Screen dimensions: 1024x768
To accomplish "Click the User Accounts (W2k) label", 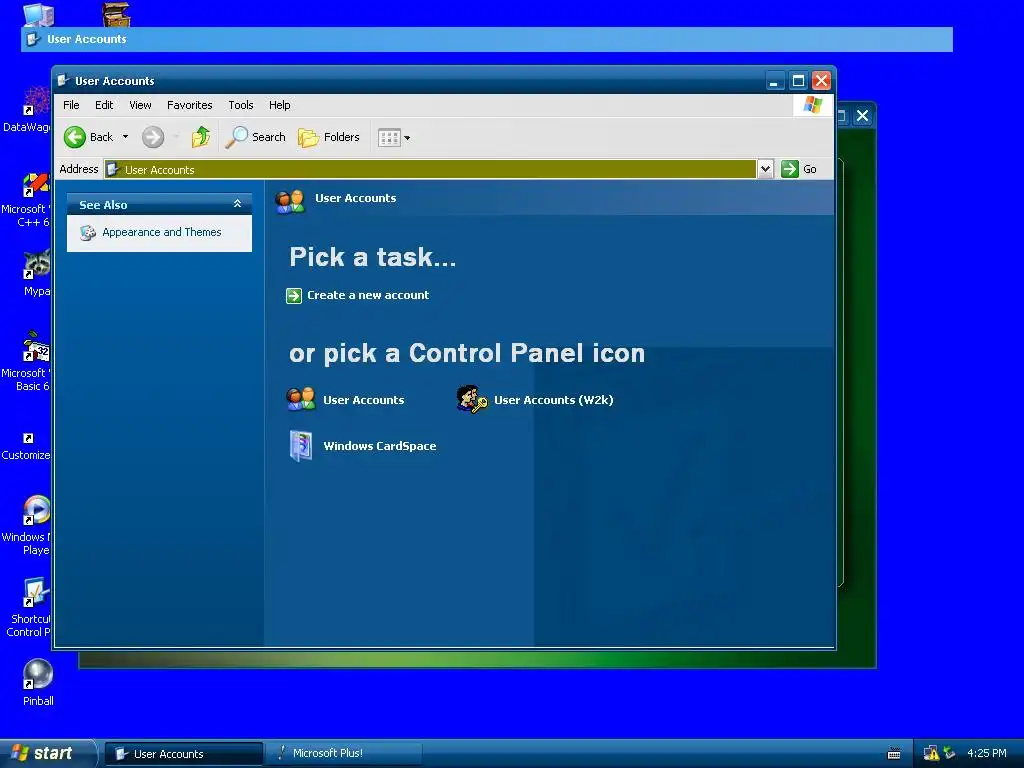I will pos(553,400).
